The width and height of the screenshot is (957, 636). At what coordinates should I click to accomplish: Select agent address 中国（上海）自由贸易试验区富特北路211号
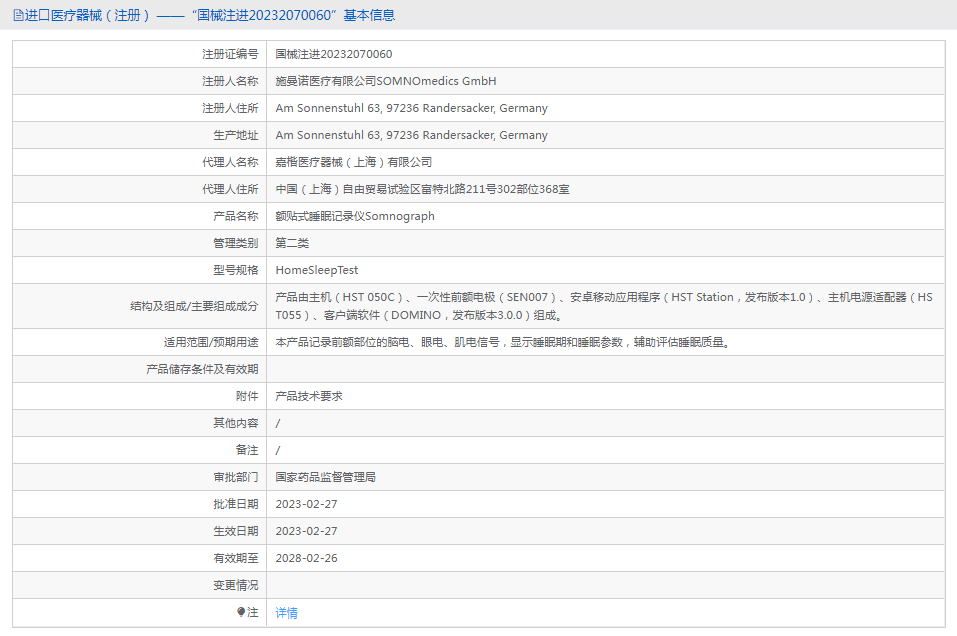pos(422,189)
